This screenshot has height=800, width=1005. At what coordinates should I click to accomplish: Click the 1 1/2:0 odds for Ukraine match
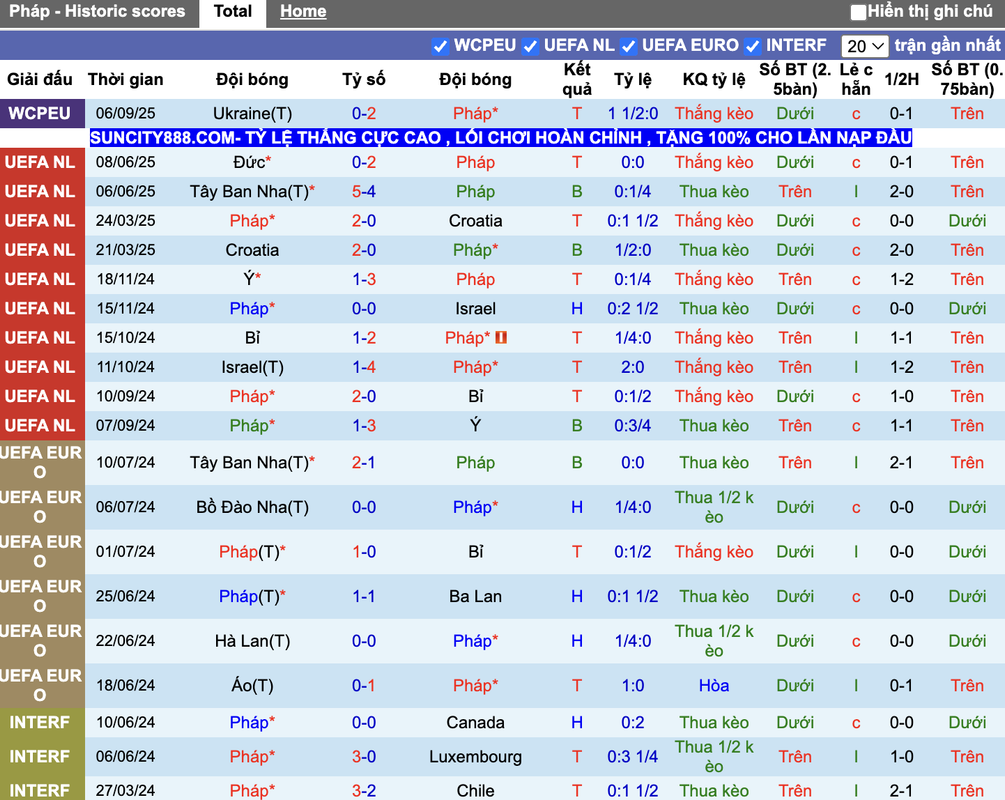point(633,113)
